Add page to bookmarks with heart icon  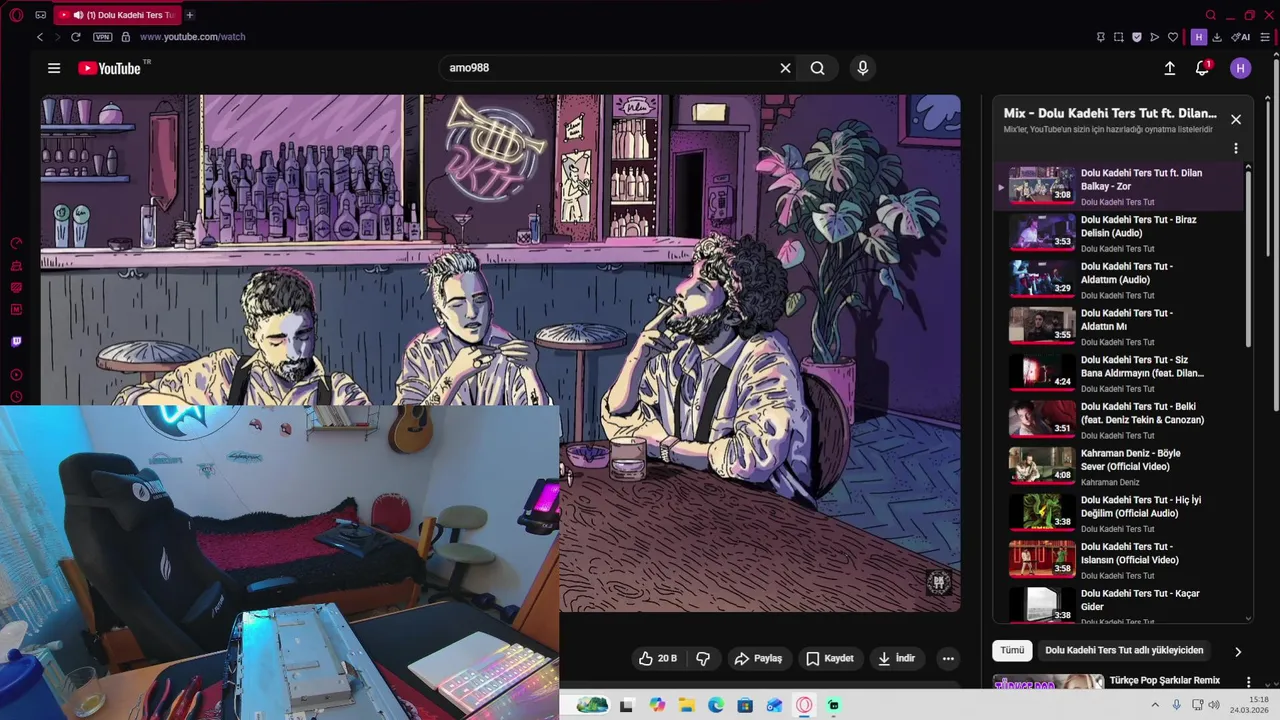coord(1173,37)
